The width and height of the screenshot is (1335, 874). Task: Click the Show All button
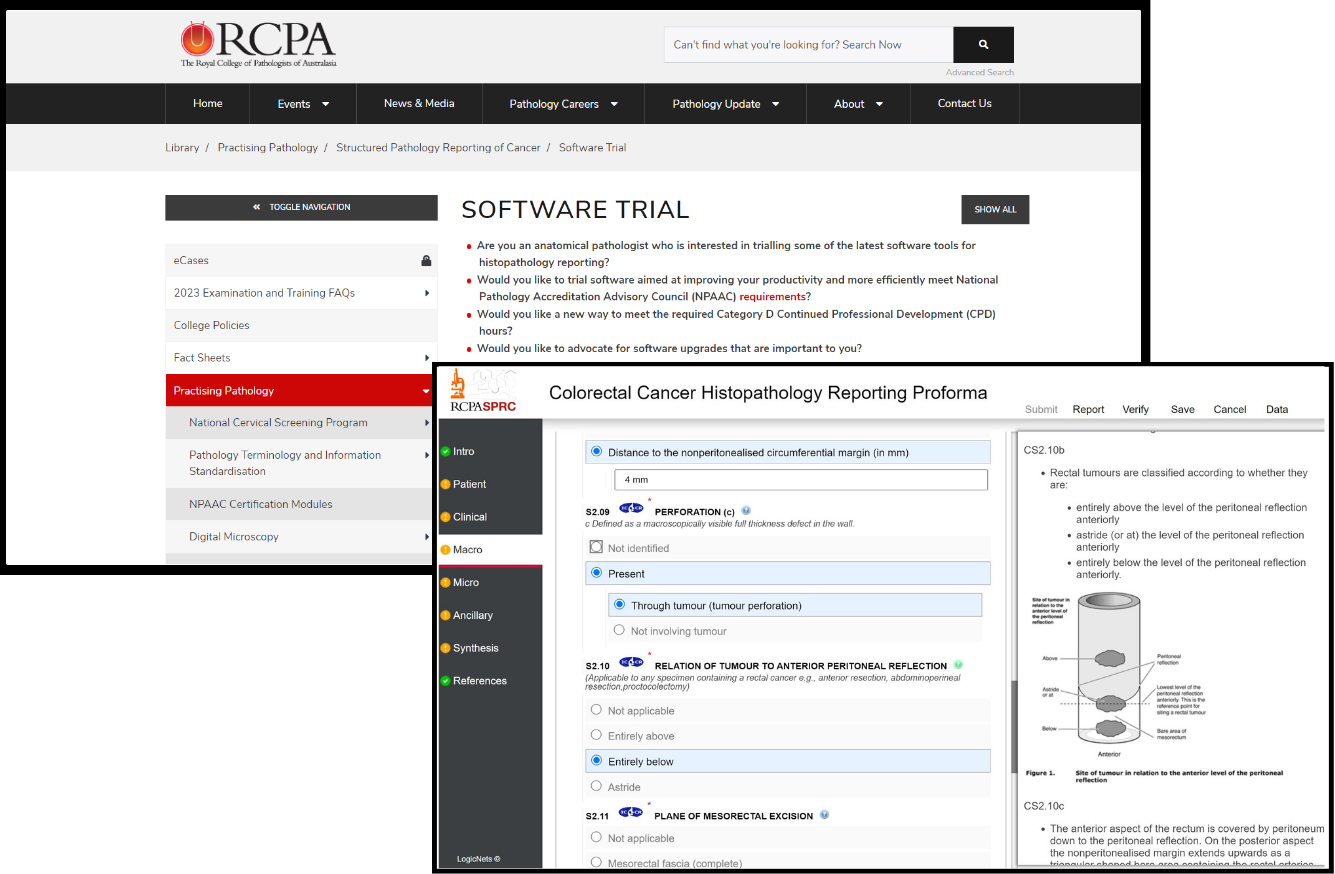pos(995,210)
